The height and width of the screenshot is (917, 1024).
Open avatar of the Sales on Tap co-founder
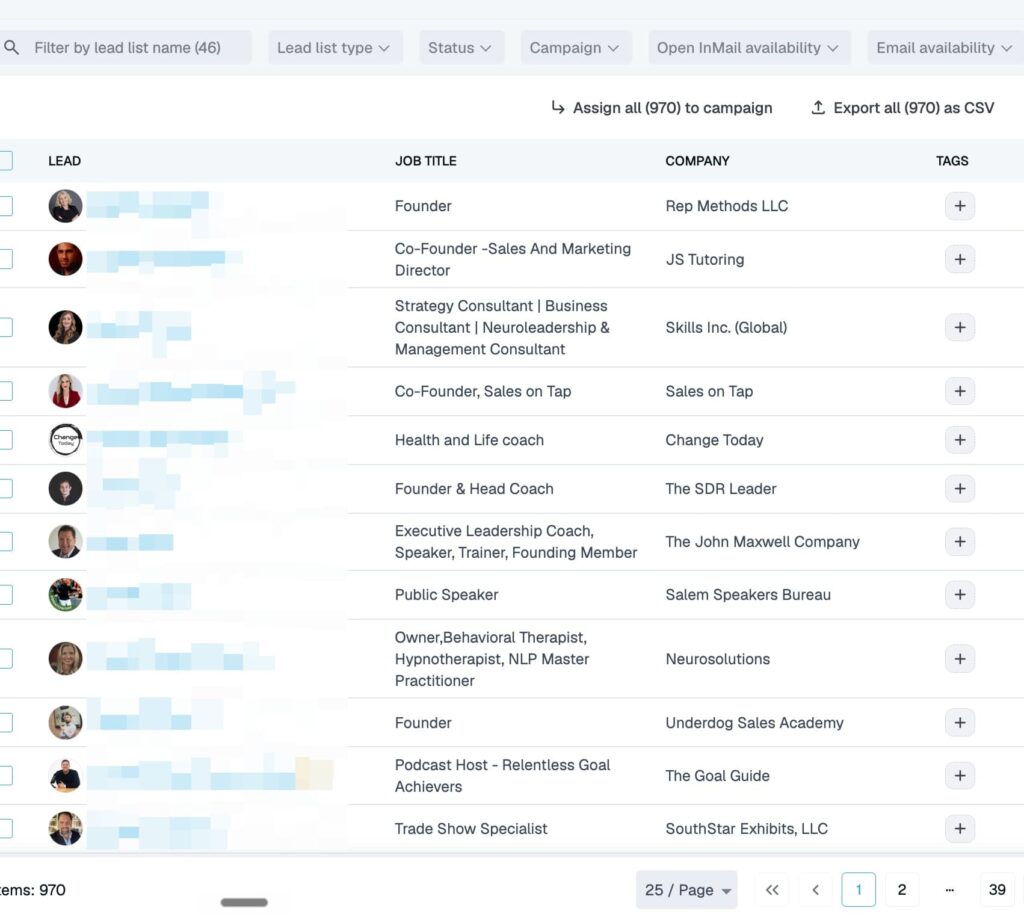click(x=65, y=391)
